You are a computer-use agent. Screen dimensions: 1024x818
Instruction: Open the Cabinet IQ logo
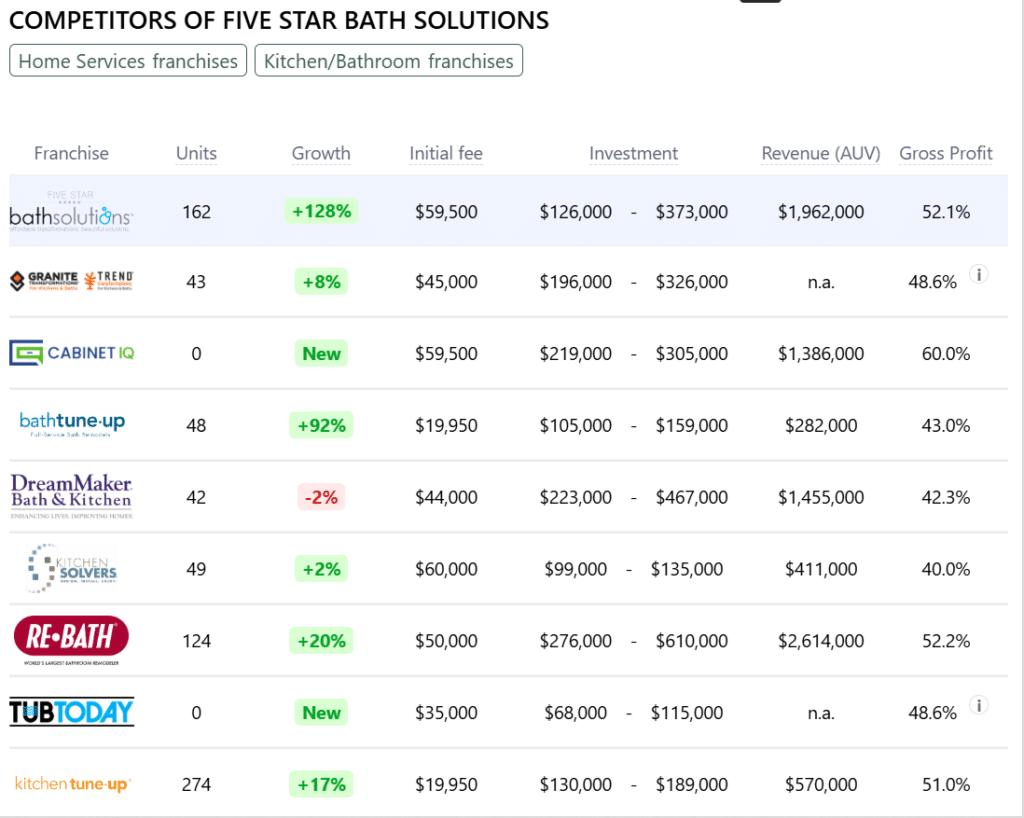tap(71, 353)
